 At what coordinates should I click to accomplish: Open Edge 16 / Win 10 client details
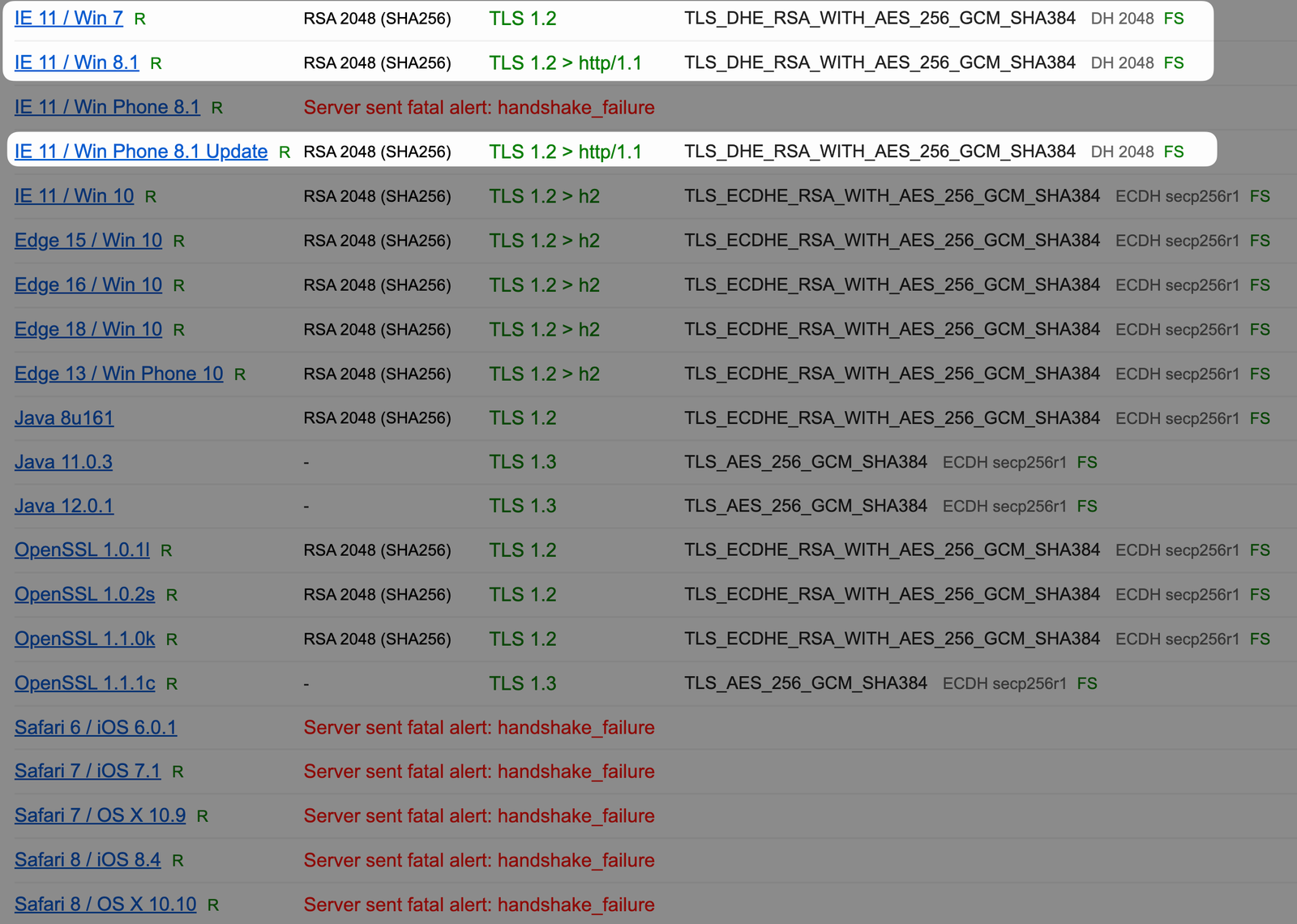(x=88, y=285)
